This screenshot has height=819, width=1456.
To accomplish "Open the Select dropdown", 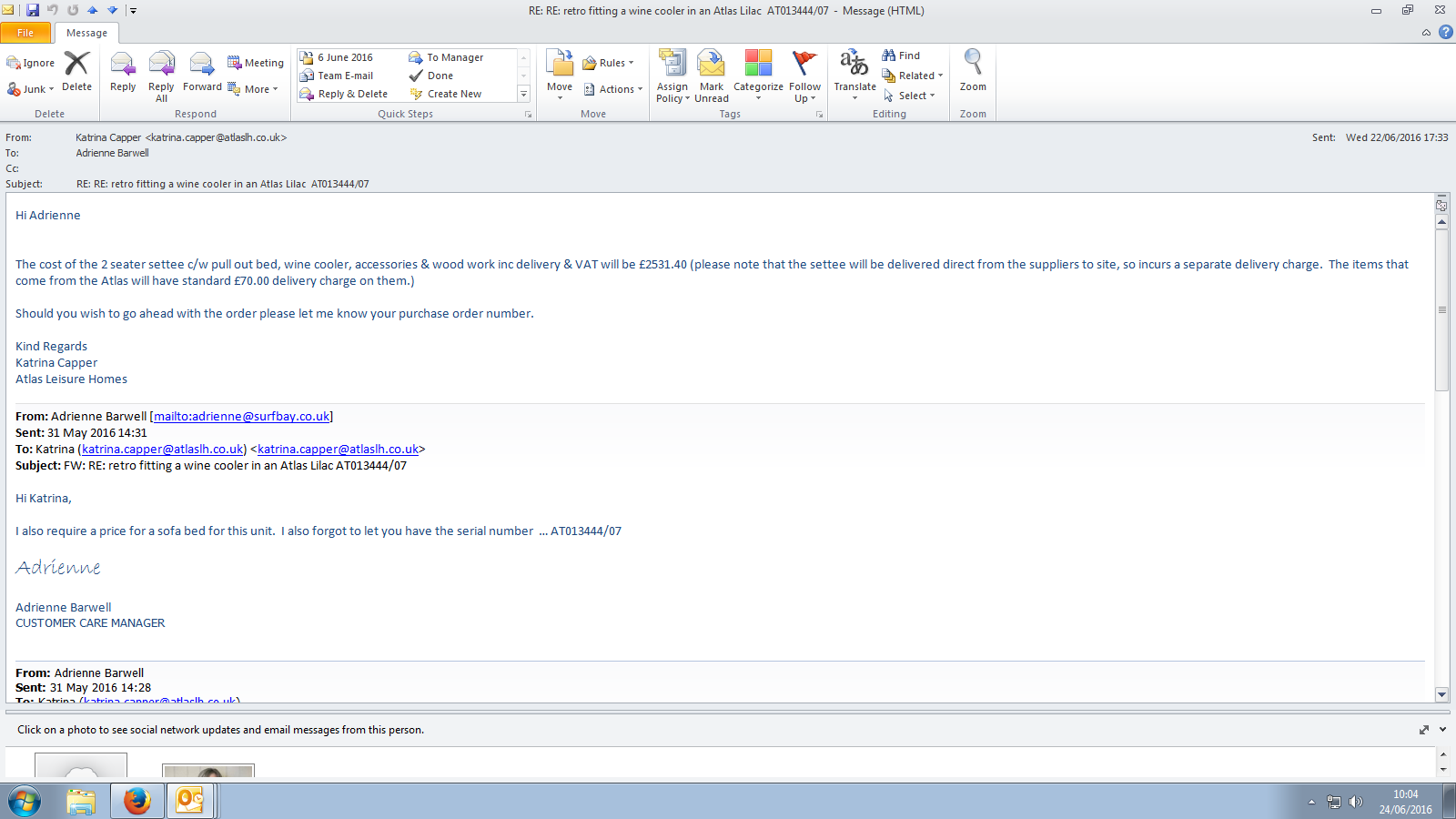I will click(909, 96).
